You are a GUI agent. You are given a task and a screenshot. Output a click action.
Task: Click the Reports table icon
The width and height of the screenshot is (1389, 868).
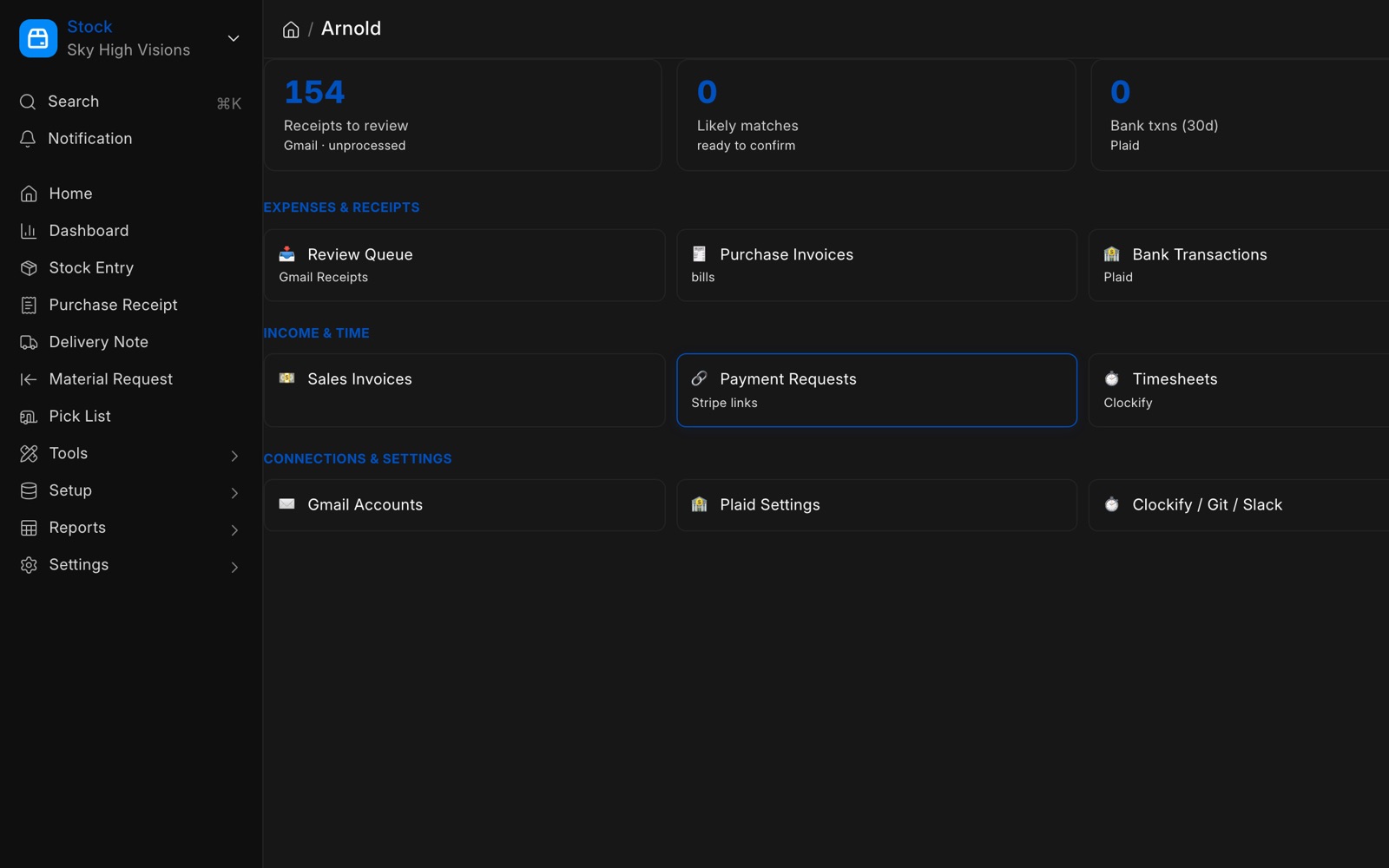coord(29,528)
